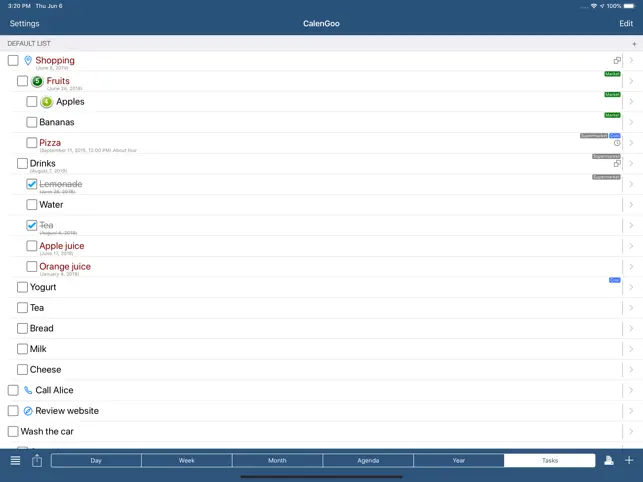Screen dimensions: 643x482
Task: Switch to the Month view tab
Action: click(278, 460)
